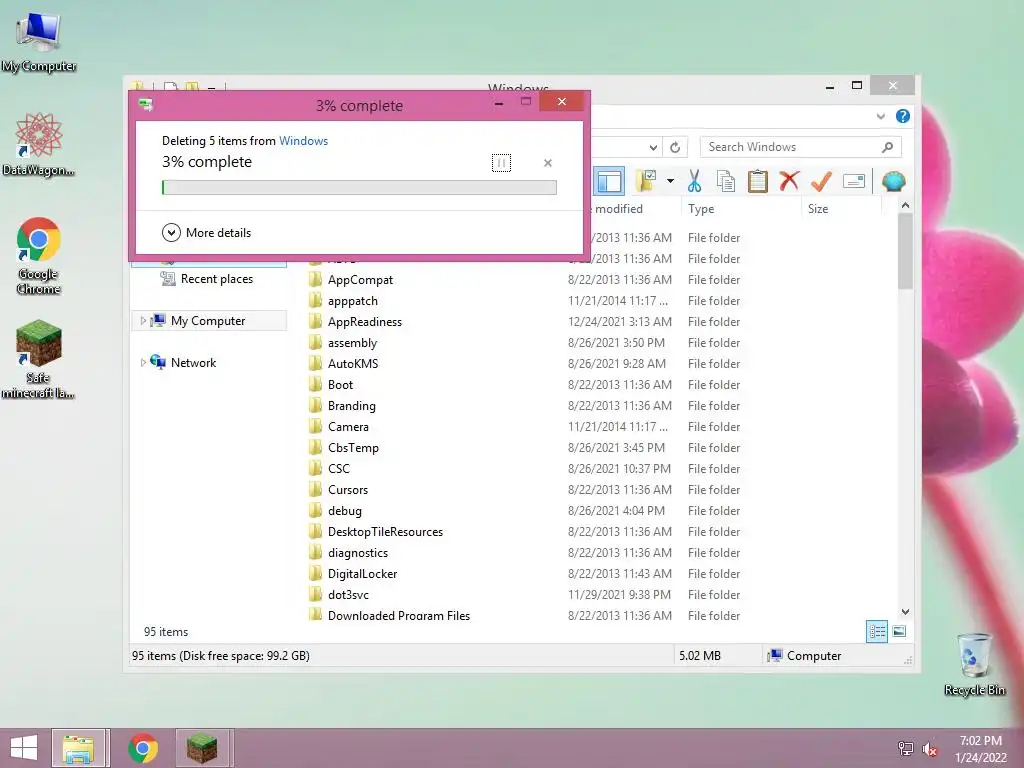The image size is (1024, 768).
Task: Refresh the Windows folder view
Action: point(675,147)
